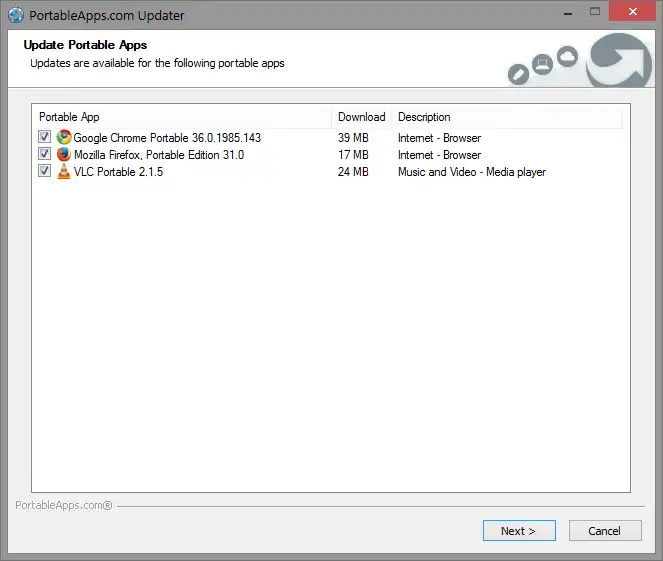663x561 pixels.
Task: Minimize the PortableApps.com Updater window
Action: tap(568, 13)
